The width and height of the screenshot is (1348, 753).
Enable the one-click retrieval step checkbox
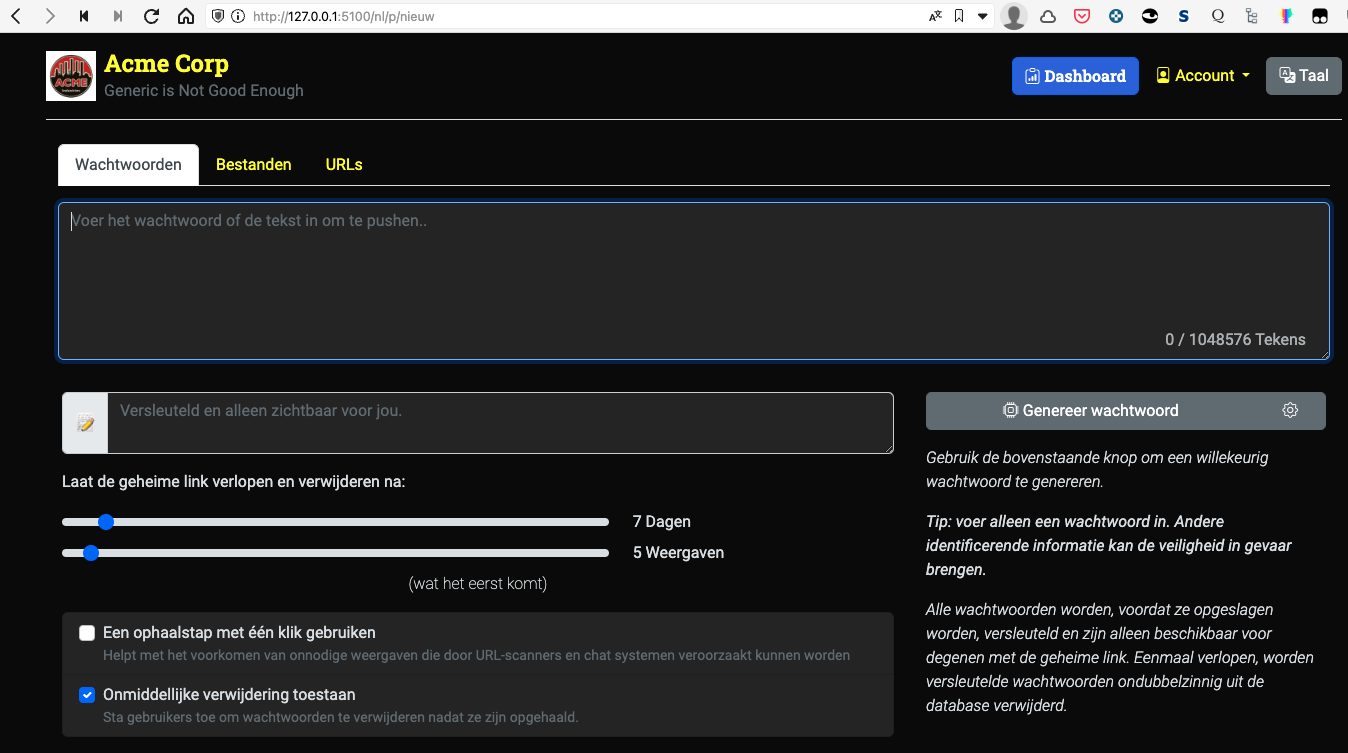(x=87, y=633)
